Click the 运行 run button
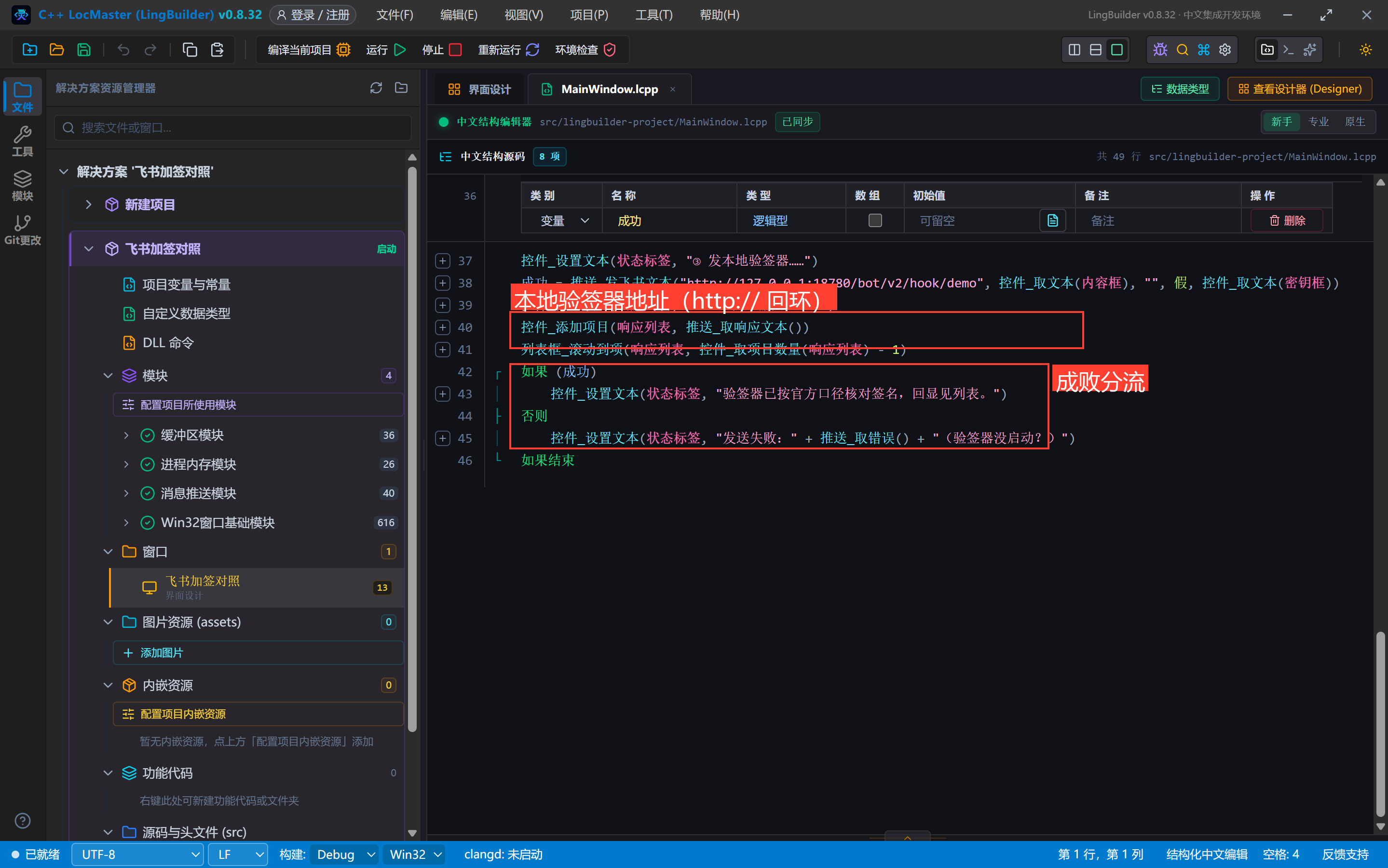The width and height of the screenshot is (1388, 868). pos(386,50)
